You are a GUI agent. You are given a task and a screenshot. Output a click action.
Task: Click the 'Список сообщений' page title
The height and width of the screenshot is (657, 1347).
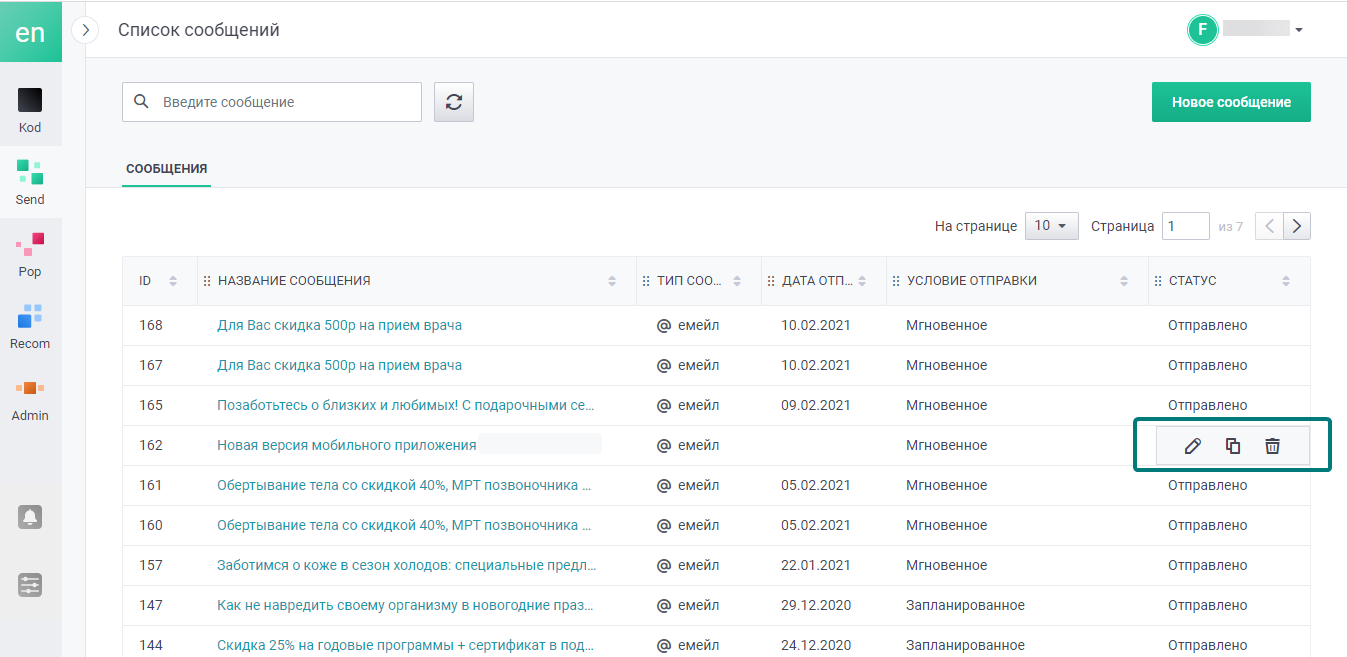tap(199, 30)
